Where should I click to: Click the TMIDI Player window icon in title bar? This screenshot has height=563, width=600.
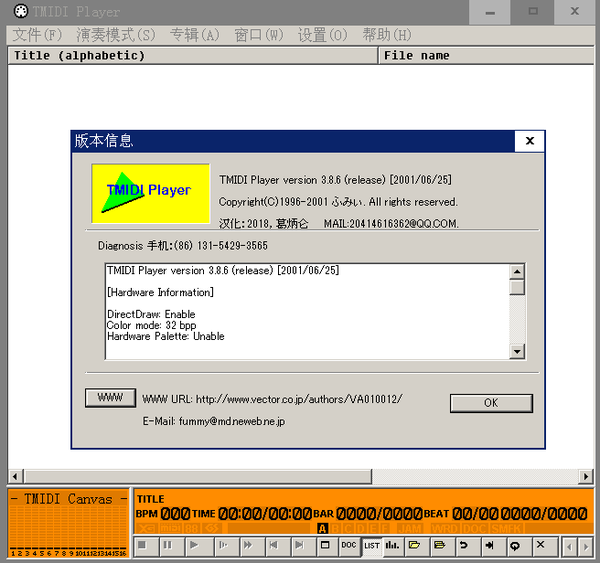(x=21, y=11)
